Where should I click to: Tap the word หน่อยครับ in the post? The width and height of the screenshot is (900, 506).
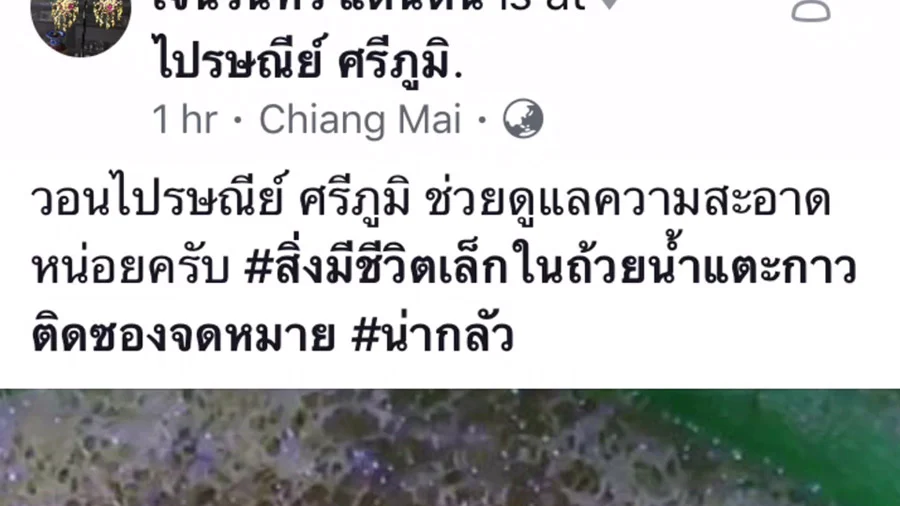130,268
